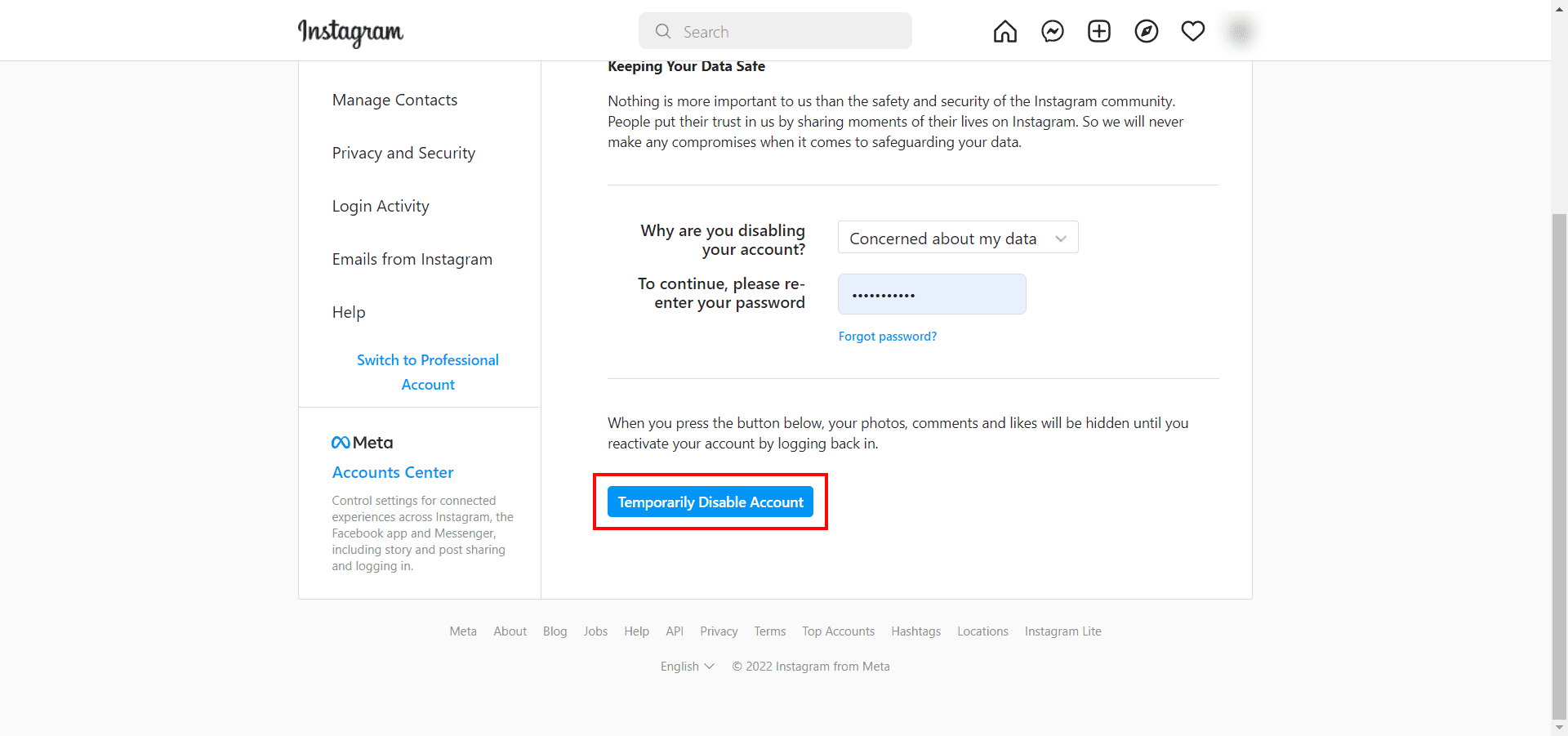Image resolution: width=1568 pixels, height=736 pixels.
Task: Click the search magnifier icon
Action: [x=663, y=31]
